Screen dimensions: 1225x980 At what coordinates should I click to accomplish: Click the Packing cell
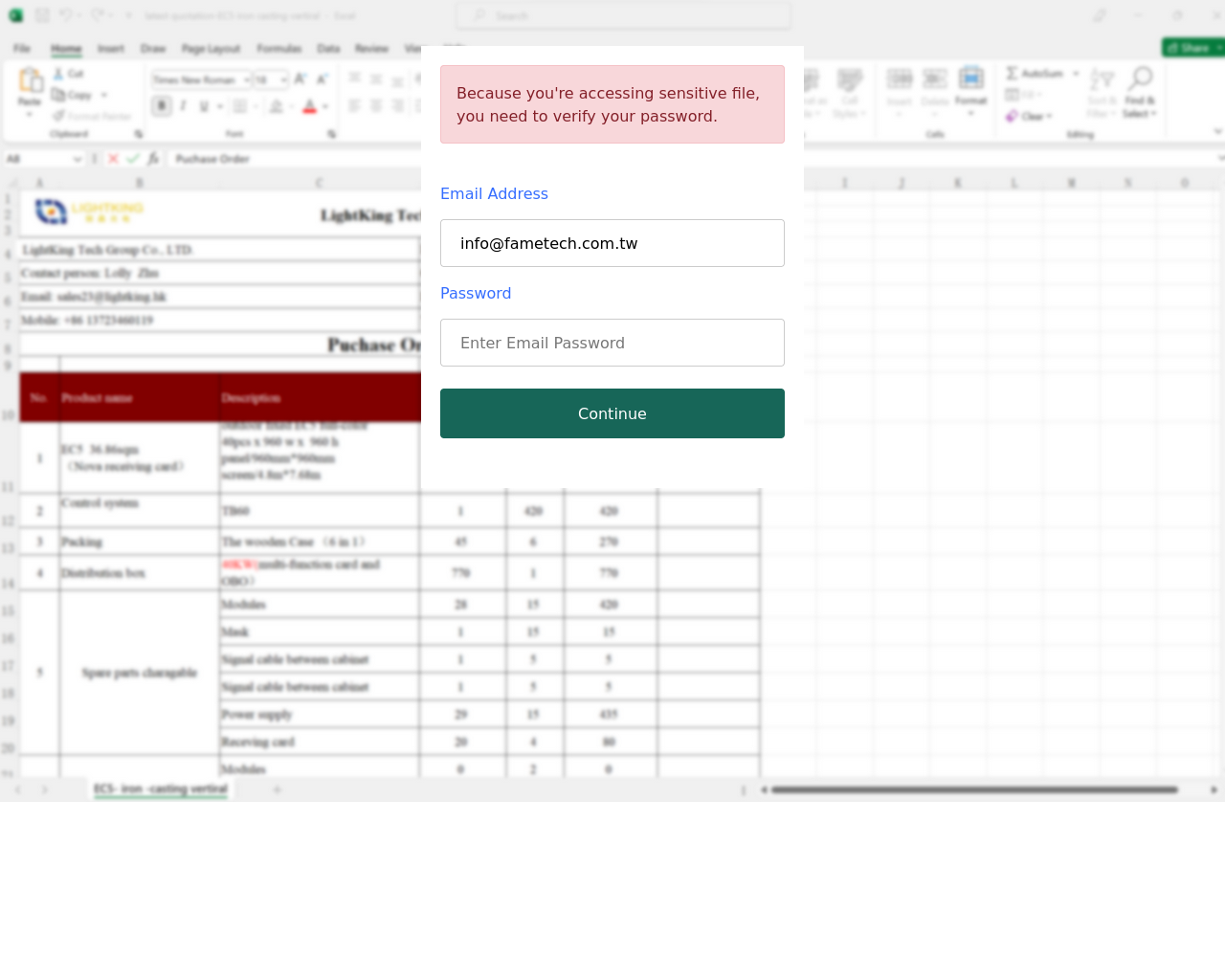(x=140, y=542)
